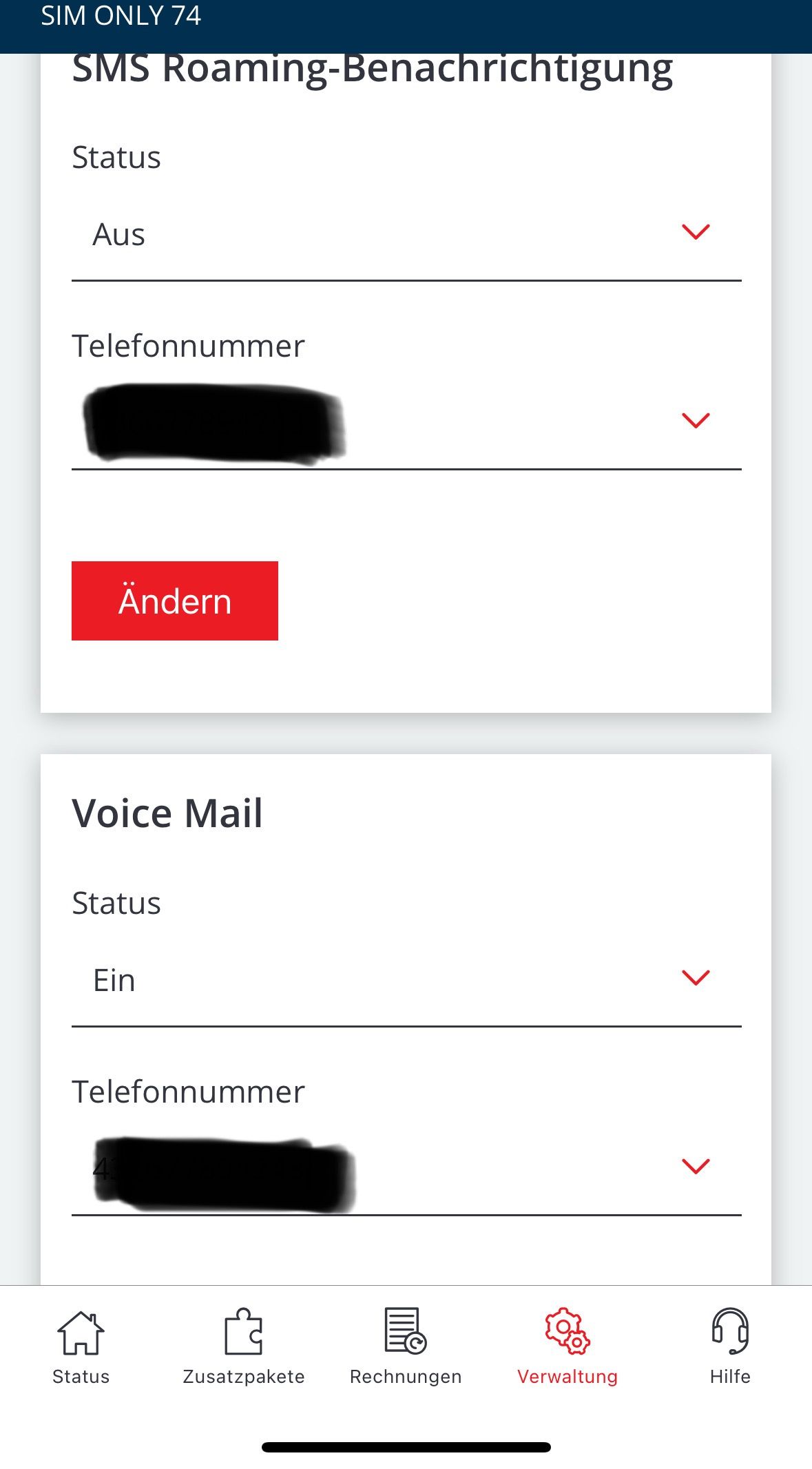Open the Hilfe headset icon
This screenshot has height=1469, width=812.
(x=730, y=1331)
